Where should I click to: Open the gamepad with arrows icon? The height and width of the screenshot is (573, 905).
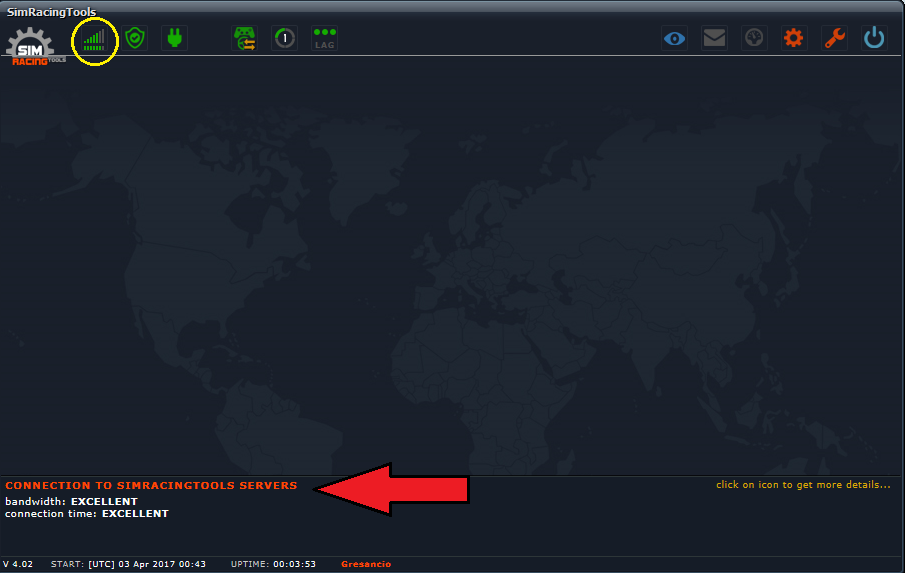tap(245, 39)
